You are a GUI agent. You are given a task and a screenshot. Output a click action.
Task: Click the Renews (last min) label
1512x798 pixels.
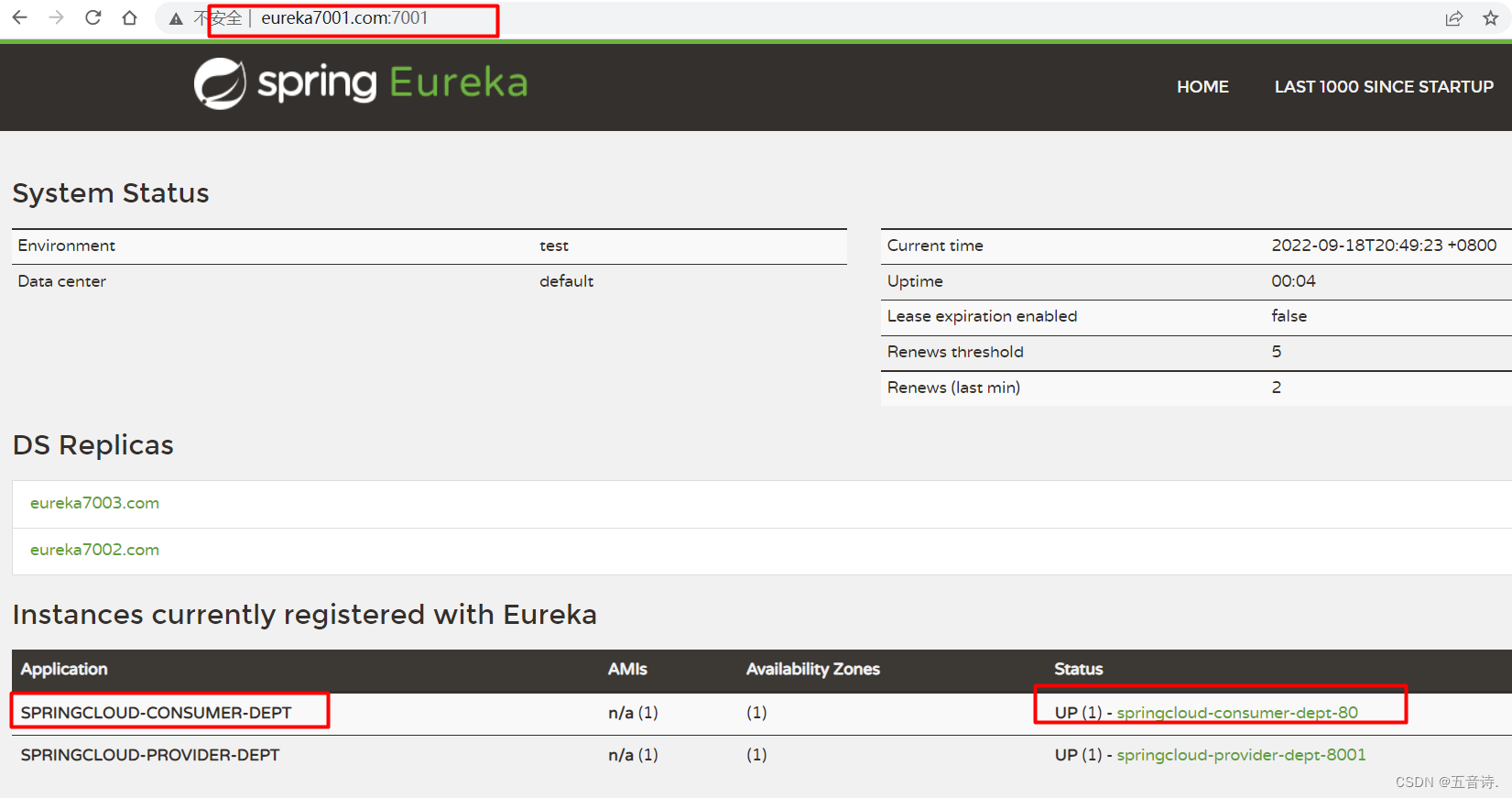pyautogui.click(x=953, y=388)
